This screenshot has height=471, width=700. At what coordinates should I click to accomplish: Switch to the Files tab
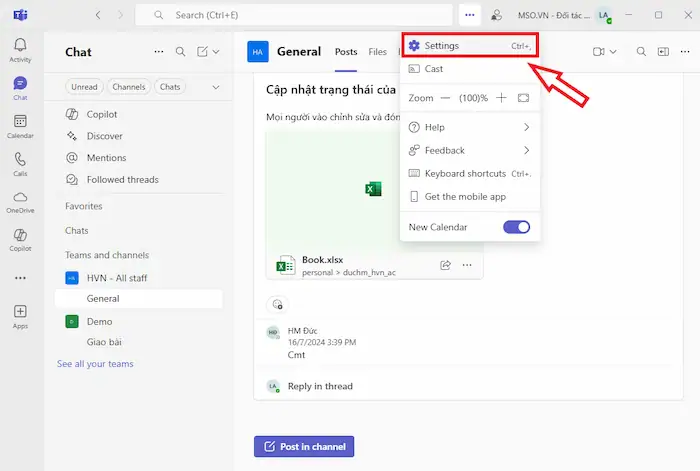(377, 52)
